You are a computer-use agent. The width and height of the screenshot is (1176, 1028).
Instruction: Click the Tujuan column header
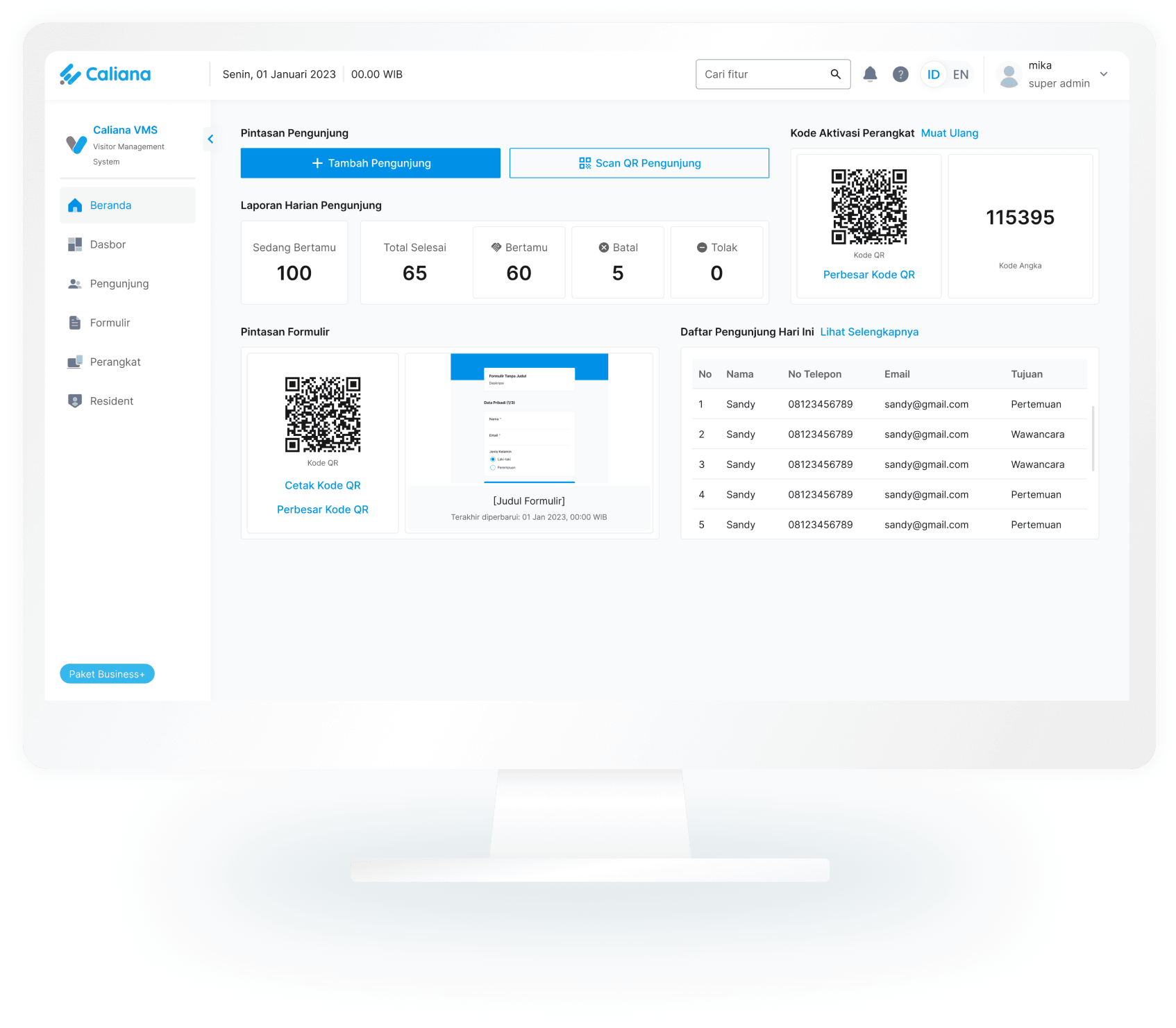click(1027, 374)
